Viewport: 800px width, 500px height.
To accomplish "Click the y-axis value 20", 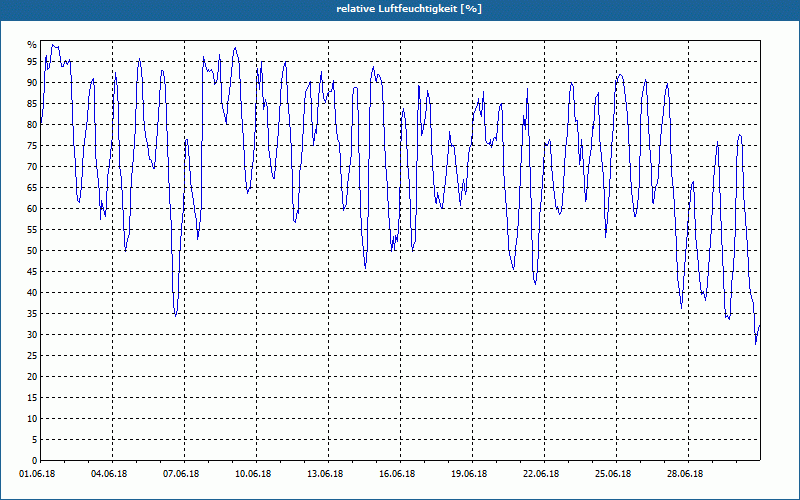I will pyautogui.click(x=32, y=377).
